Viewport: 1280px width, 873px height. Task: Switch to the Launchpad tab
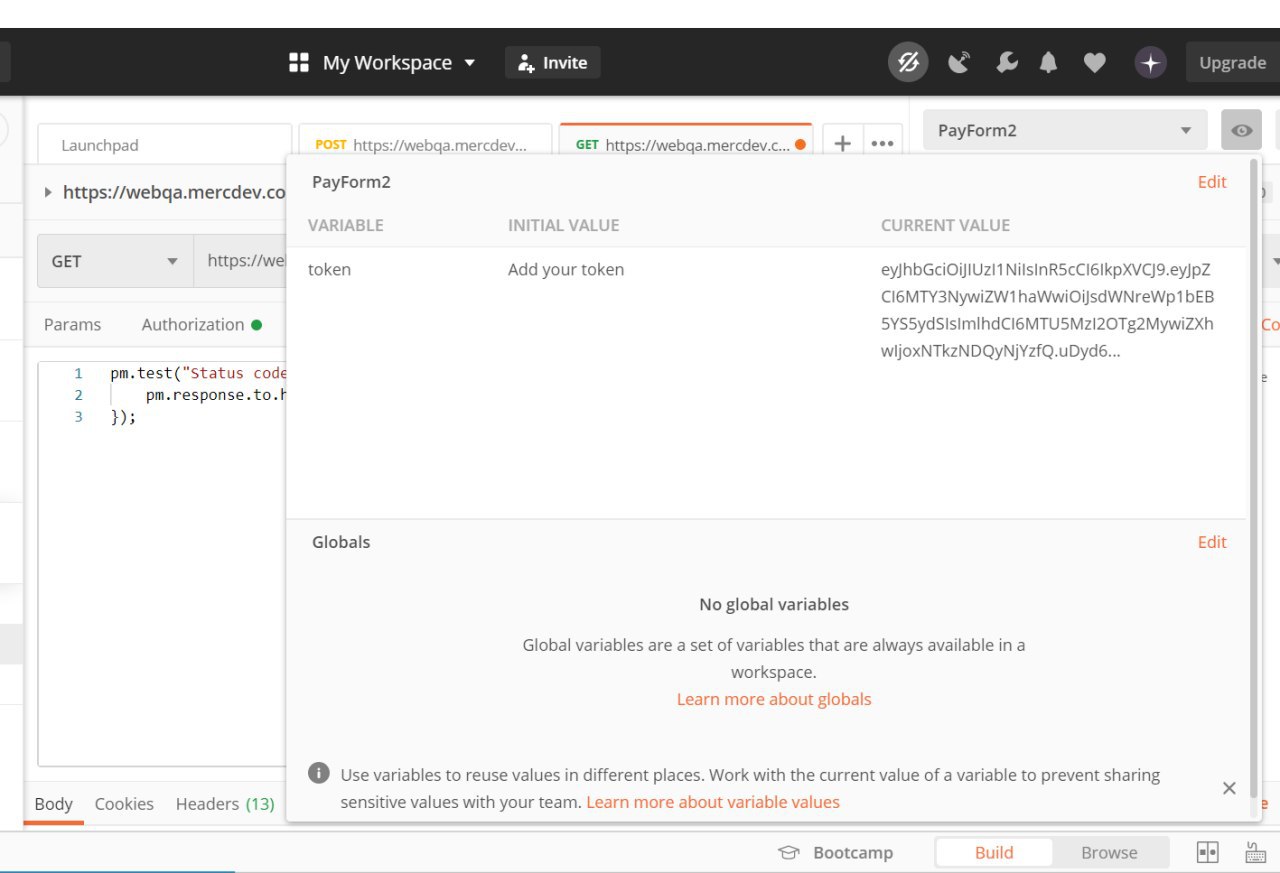pos(165,145)
